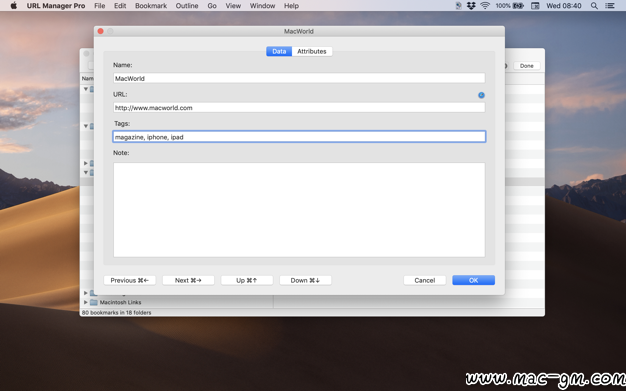This screenshot has width=626, height=391.
Task: Click the URL Manager Pro menu bar status icon
Action: (458, 6)
